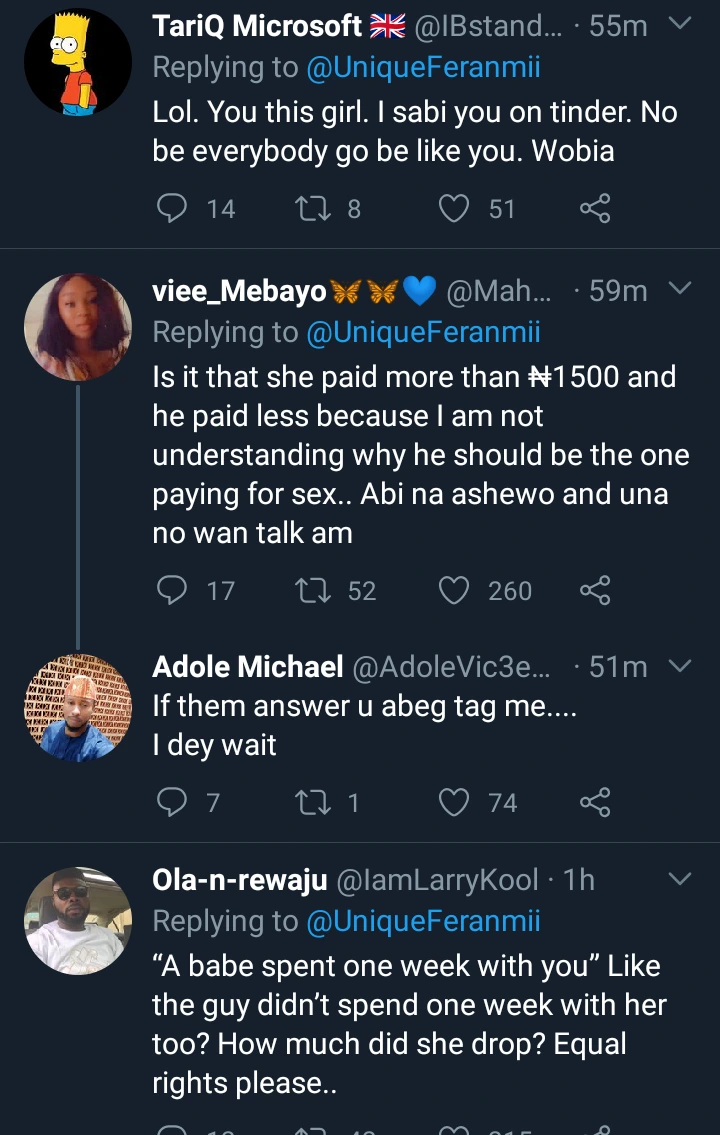Image resolution: width=720 pixels, height=1135 pixels.
Task: Open dropdown arrow on viee_Mebayo's tweet
Action: coord(679,290)
